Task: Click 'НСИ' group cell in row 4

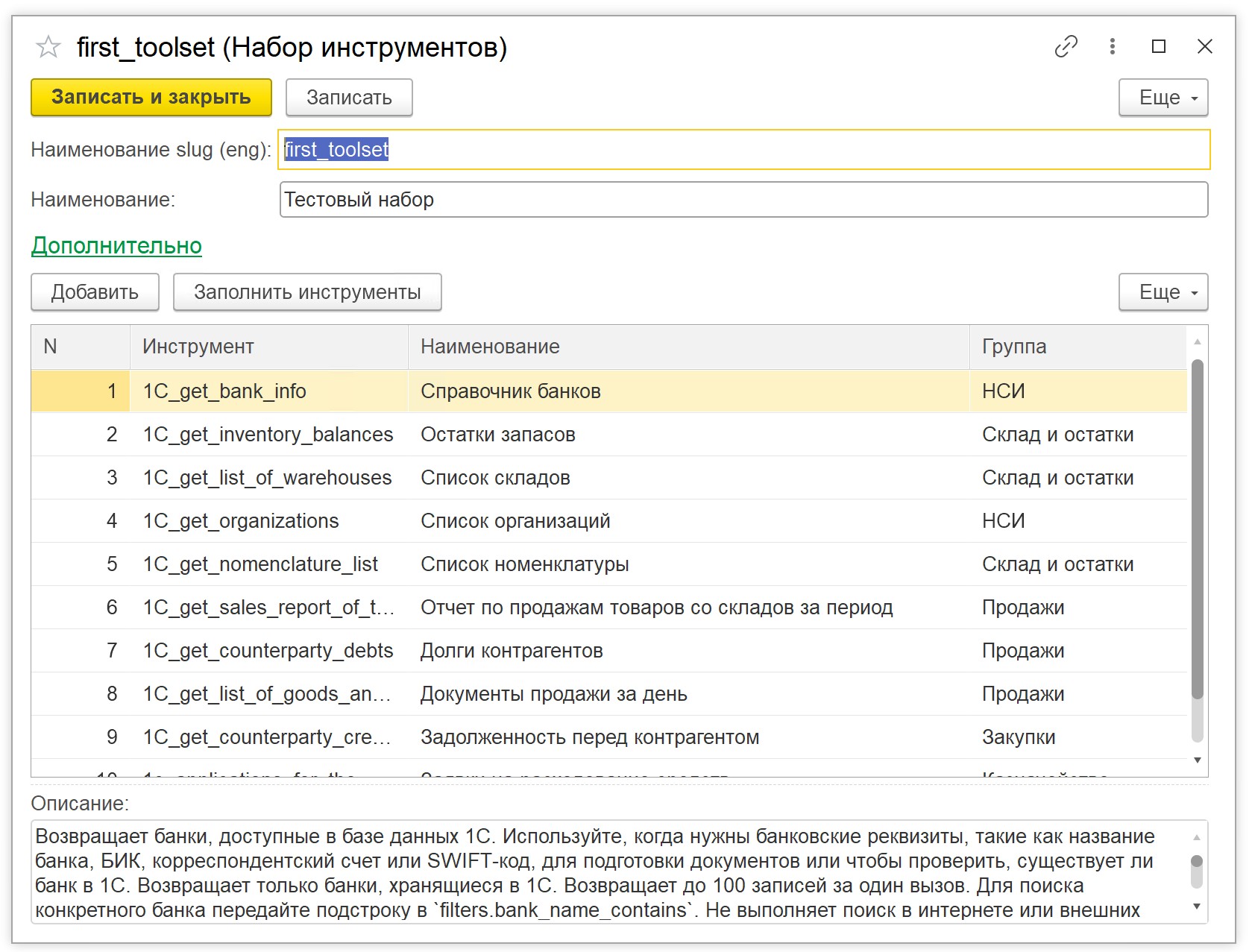Action: point(1078,521)
